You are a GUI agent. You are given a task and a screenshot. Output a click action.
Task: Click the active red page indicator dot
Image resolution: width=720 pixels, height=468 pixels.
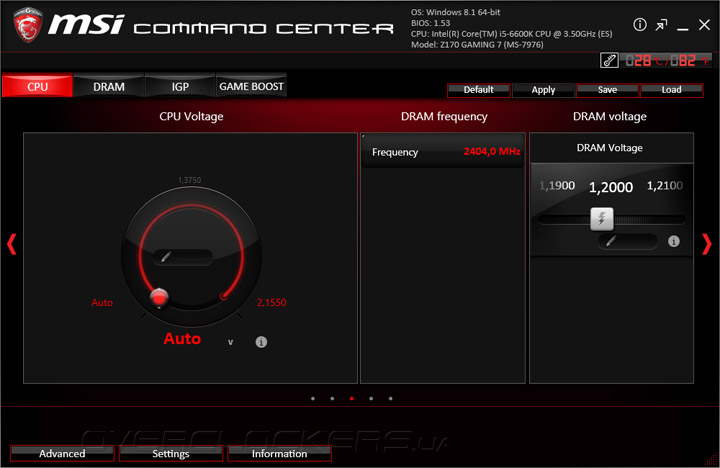click(x=352, y=399)
